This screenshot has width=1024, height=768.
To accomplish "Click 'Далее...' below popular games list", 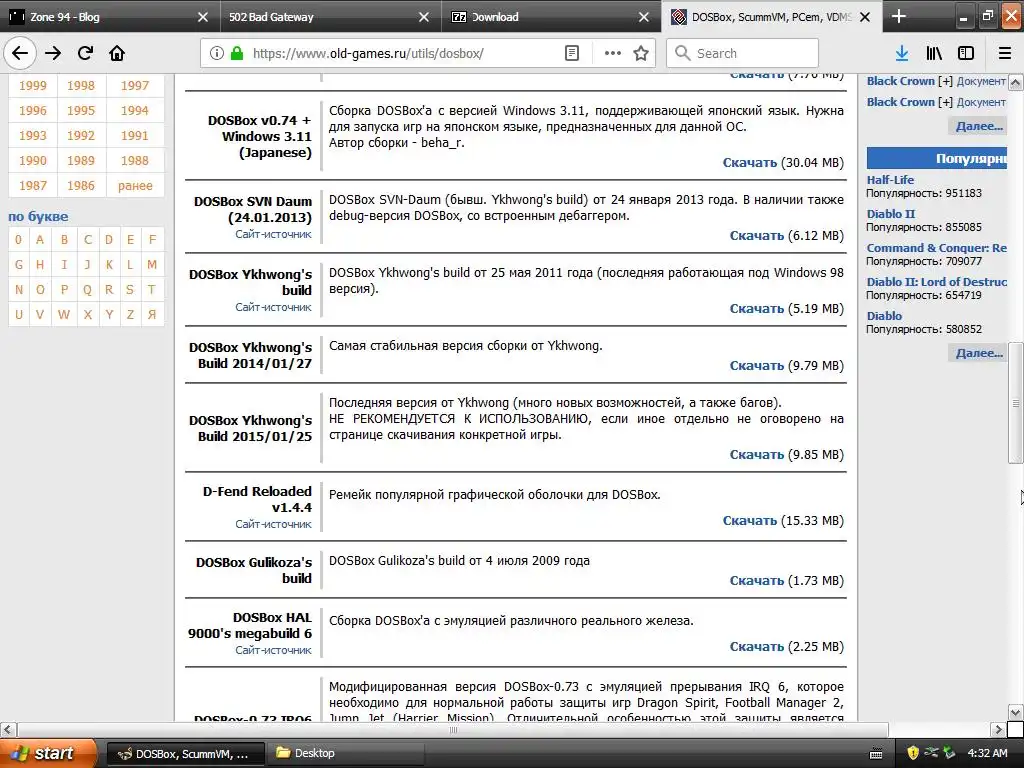I will coord(978,353).
